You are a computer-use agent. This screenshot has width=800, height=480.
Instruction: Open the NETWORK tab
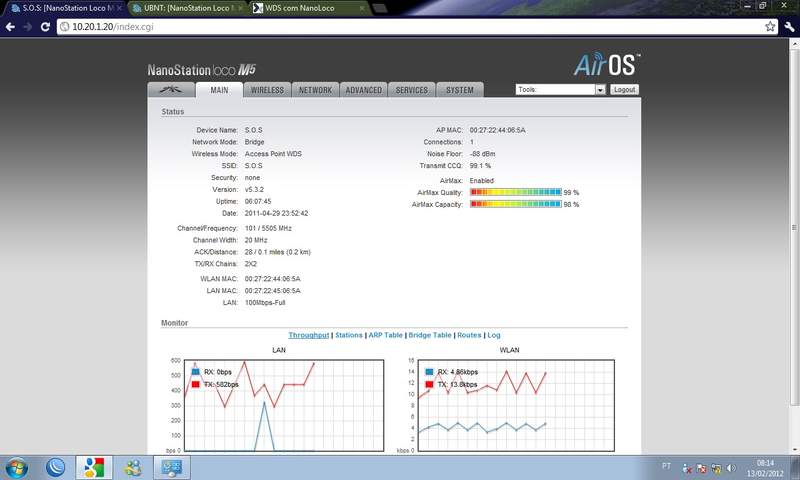coord(315,90)
